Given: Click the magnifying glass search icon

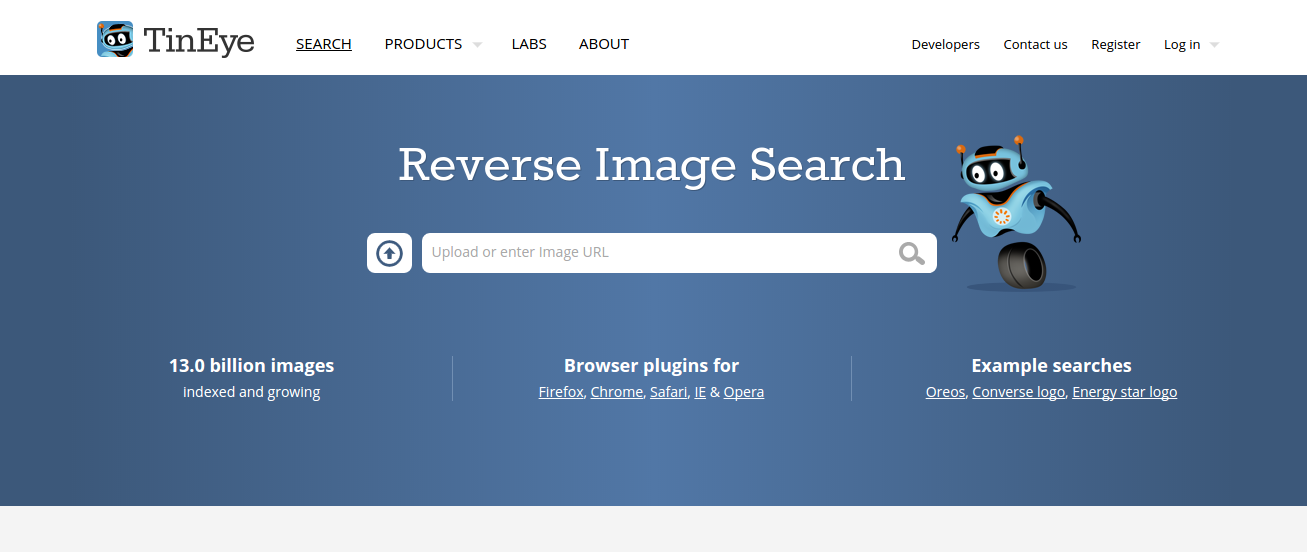Looking at the screenshot, I should [x=911, y=253].
